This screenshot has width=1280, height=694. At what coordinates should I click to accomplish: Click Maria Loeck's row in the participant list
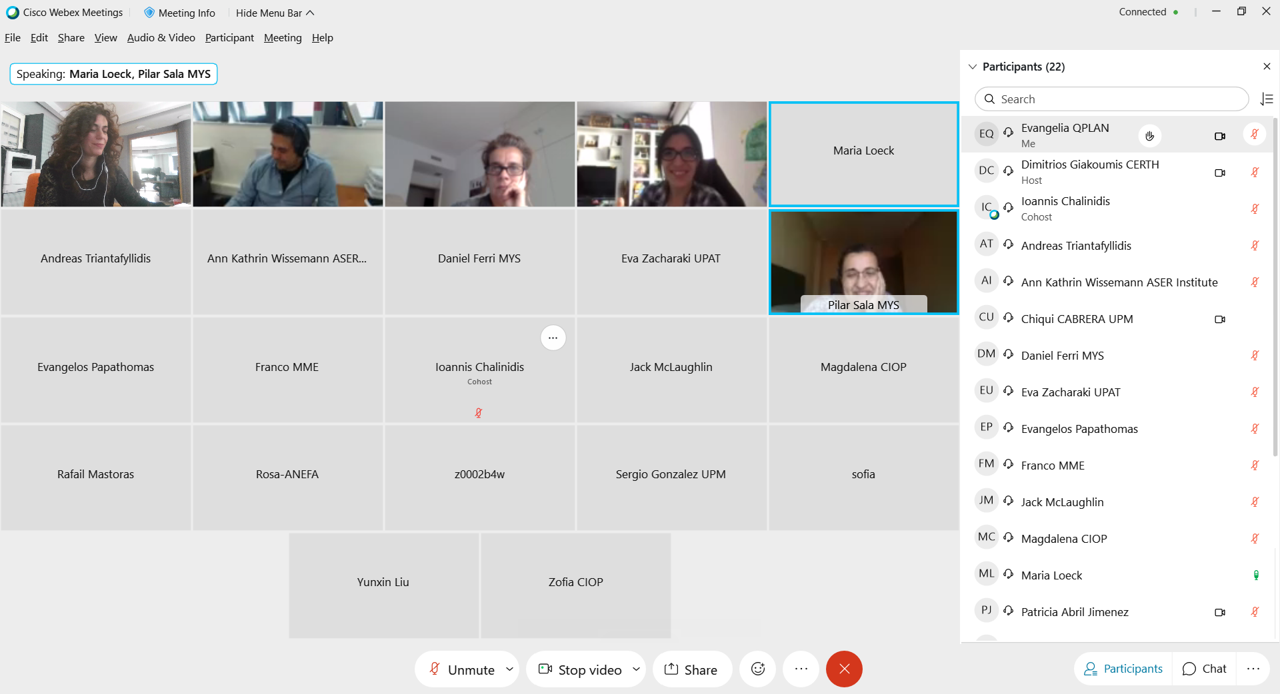(x=1118, y=575)
